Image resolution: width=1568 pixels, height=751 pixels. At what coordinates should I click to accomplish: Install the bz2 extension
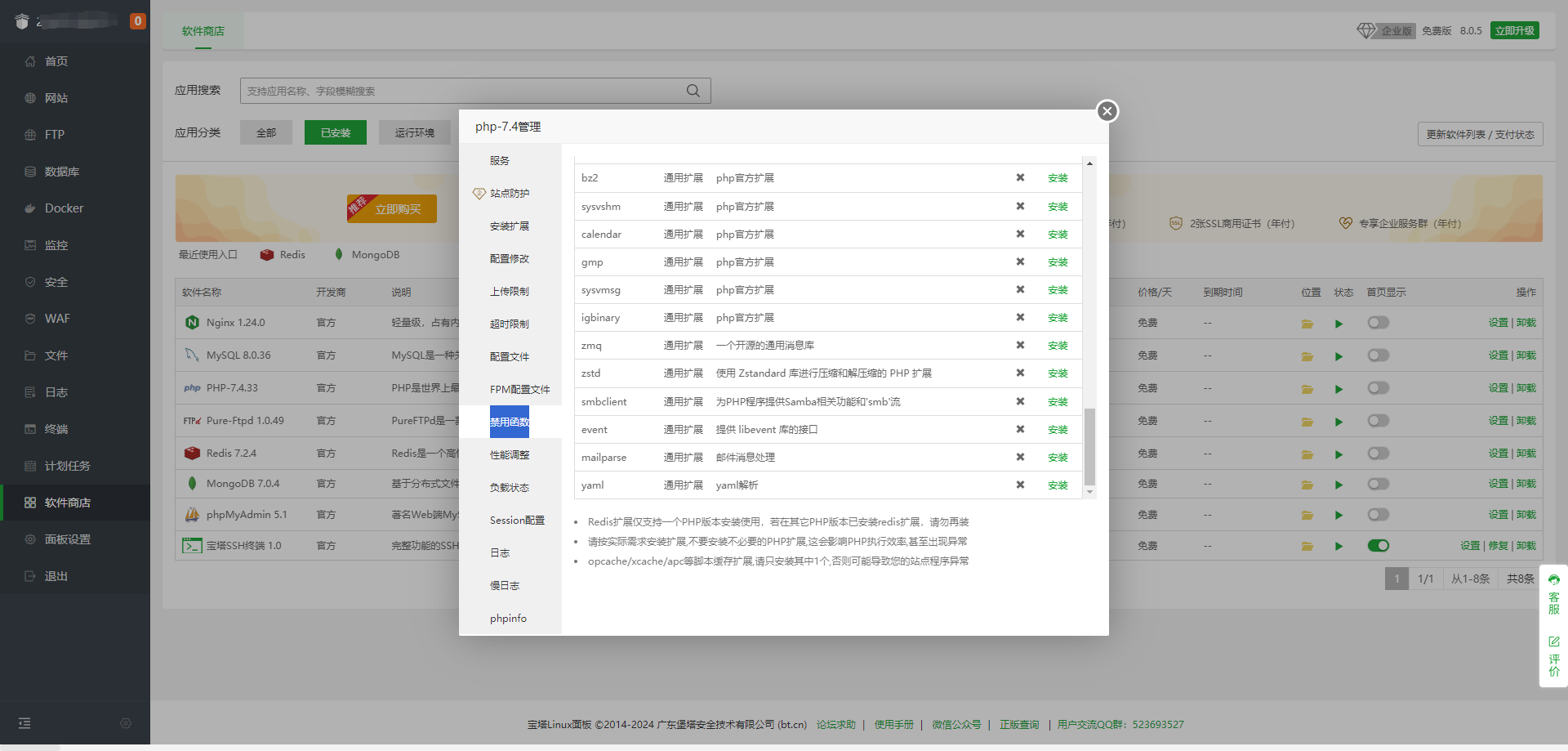(1058, 178)
